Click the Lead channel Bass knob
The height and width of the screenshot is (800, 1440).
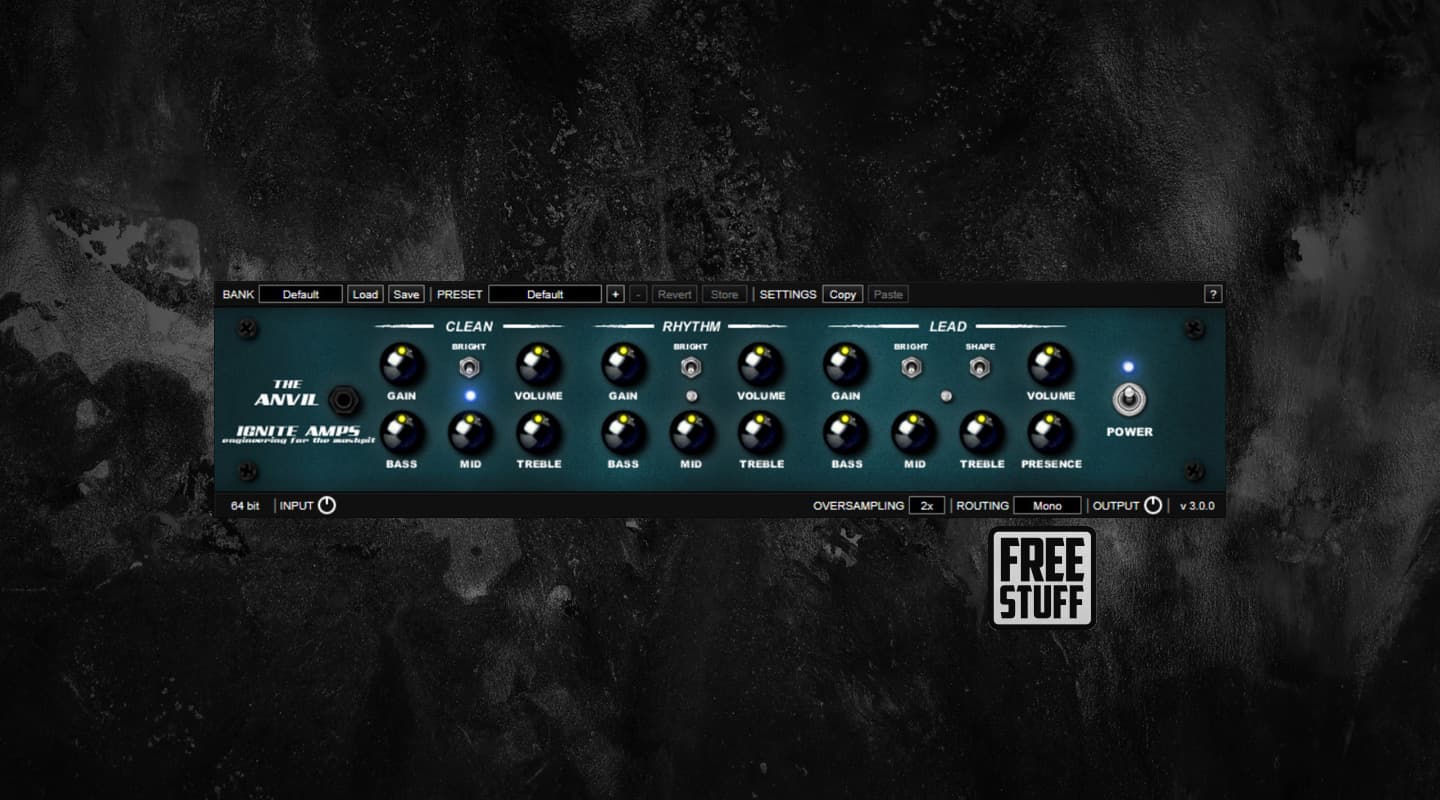[845, 433]
